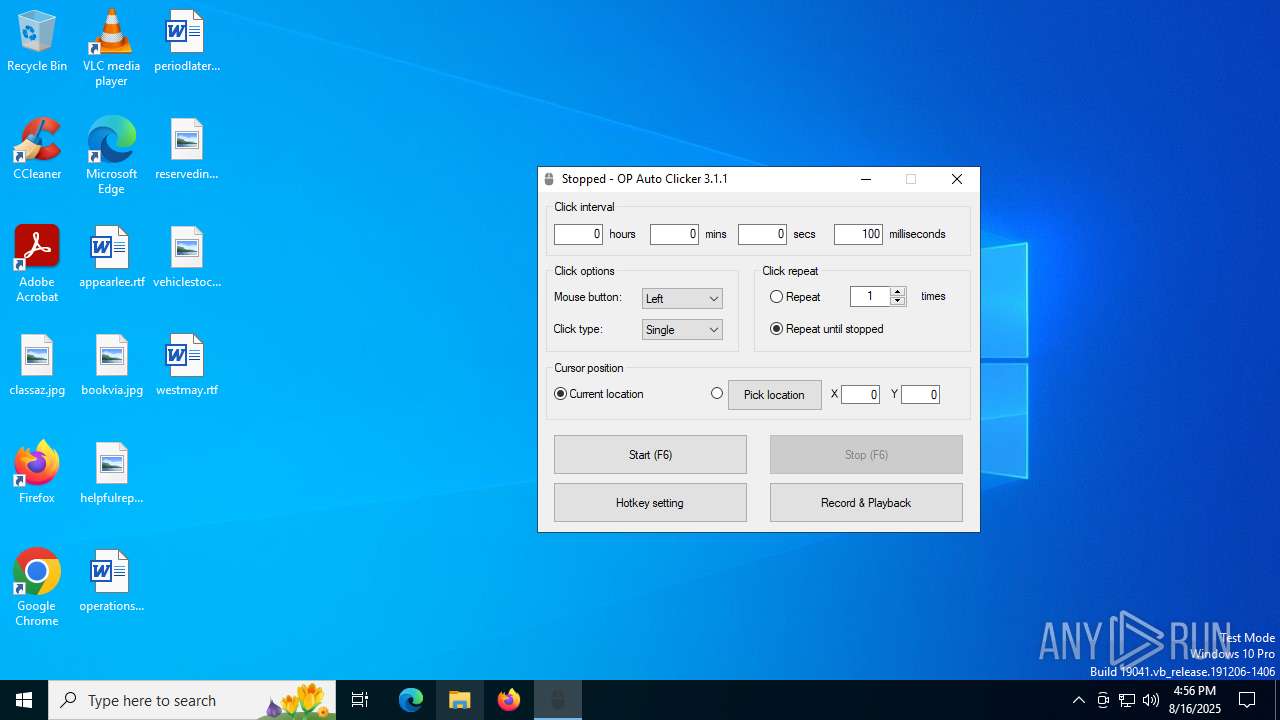1280x720 pixels.
Task: Decrease repeat times with the down arrow
Action: 898,301
